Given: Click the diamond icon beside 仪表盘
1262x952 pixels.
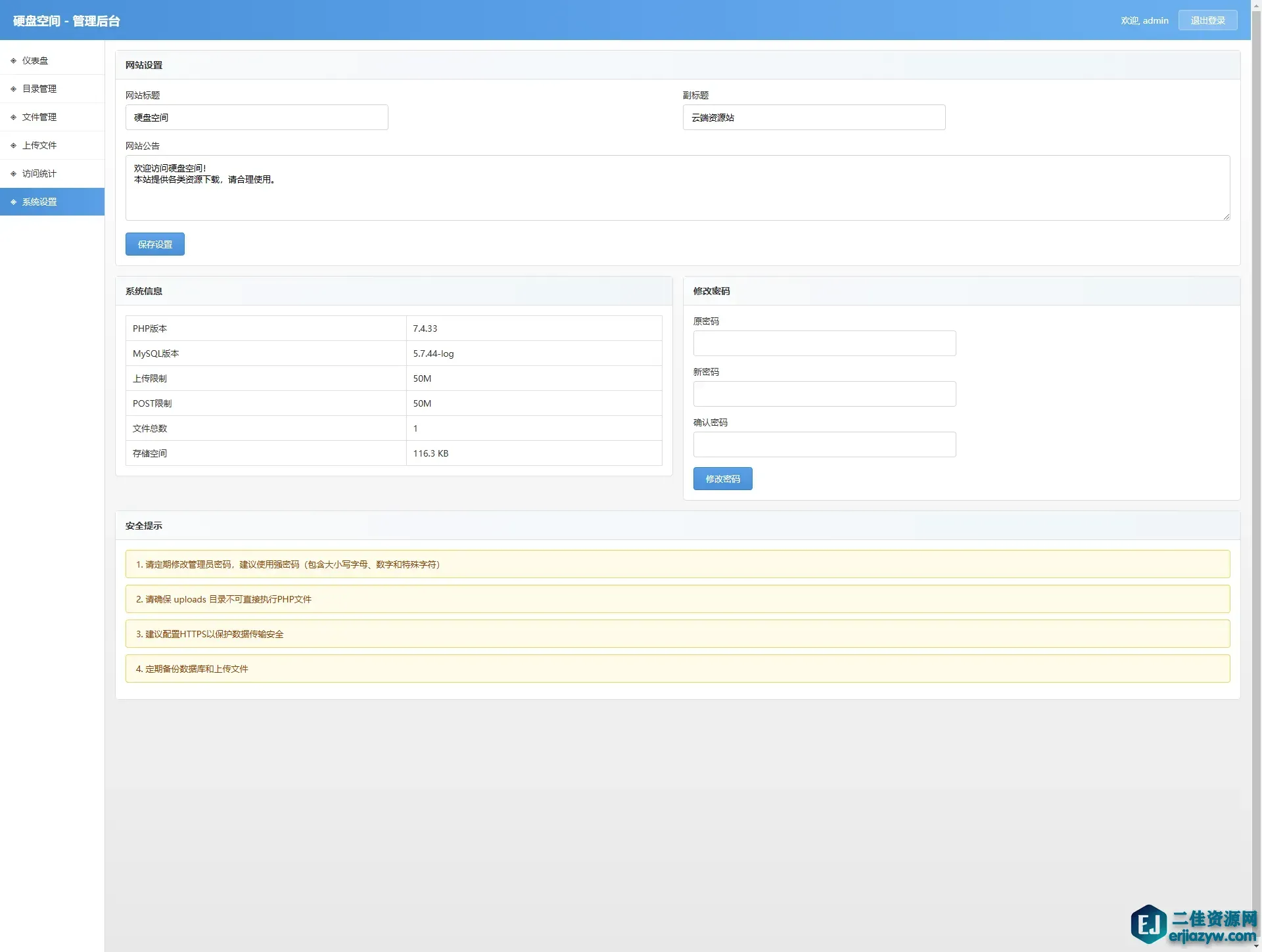Looking at the screenshot, I should 13,60.
